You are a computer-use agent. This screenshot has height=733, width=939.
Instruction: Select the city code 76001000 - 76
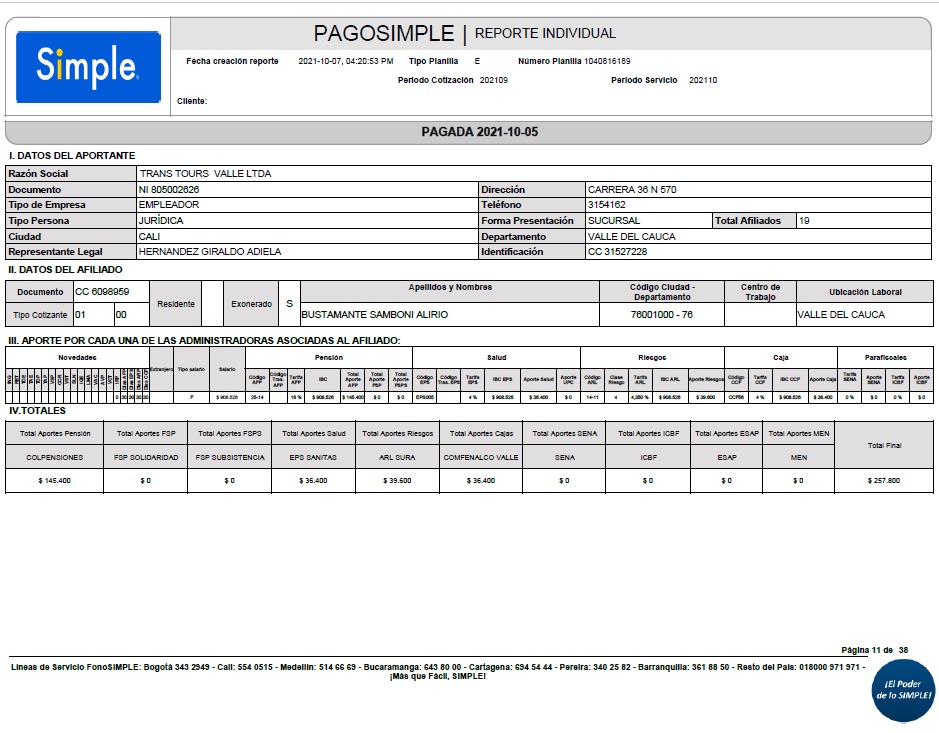(x=661, y=315)
